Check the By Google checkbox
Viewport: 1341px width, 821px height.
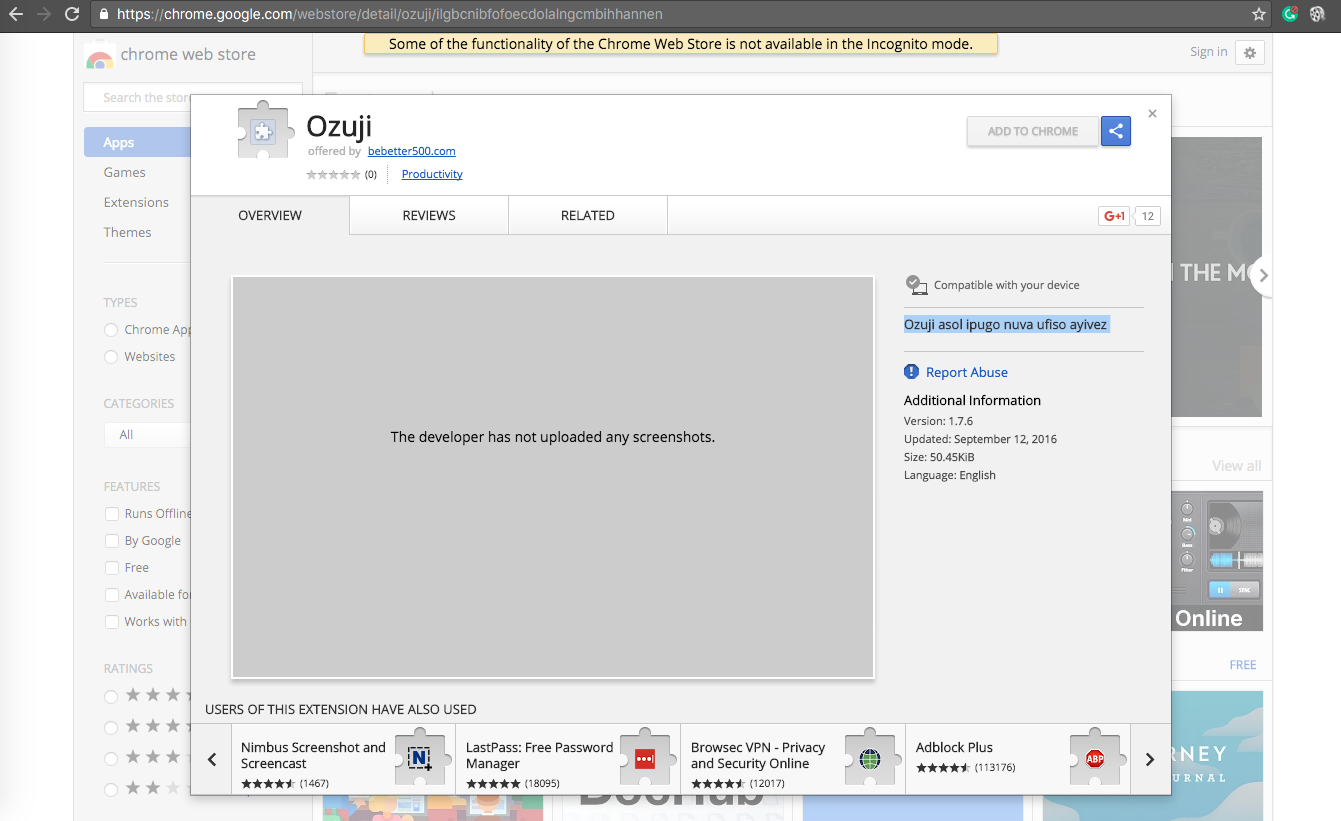[112, 541]
